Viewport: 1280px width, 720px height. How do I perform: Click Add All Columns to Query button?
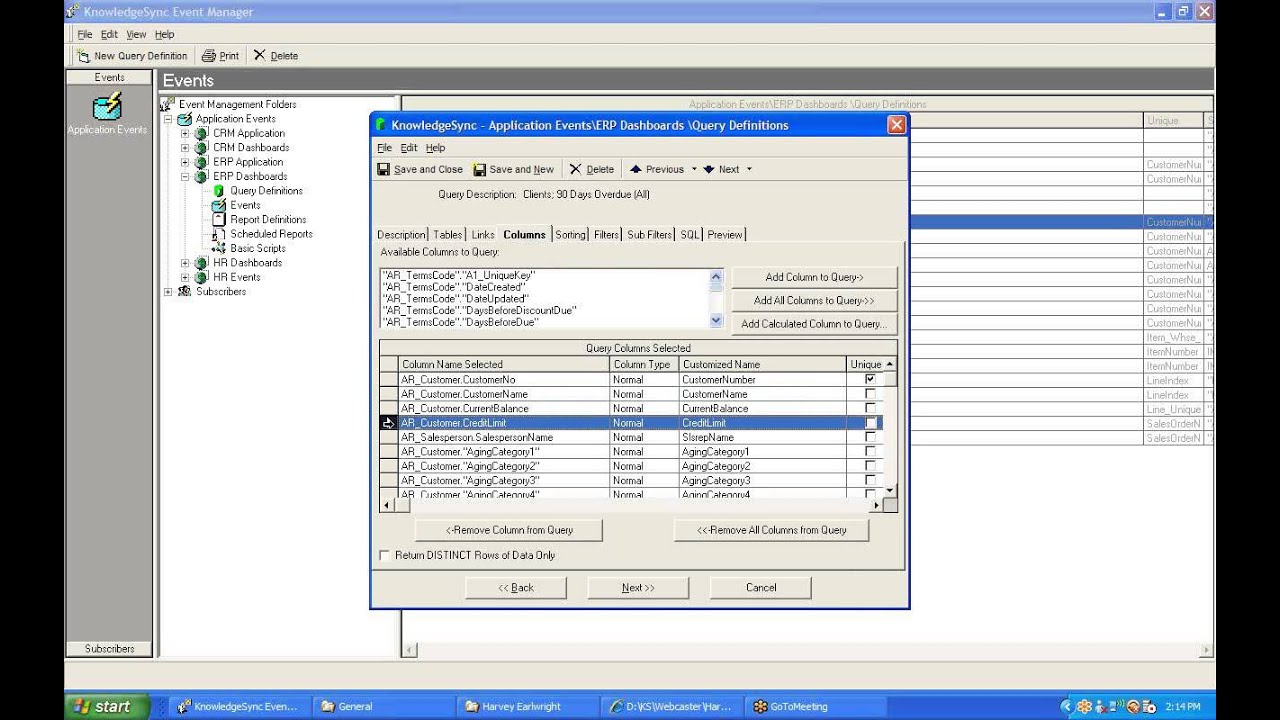[x=814, y=300]
